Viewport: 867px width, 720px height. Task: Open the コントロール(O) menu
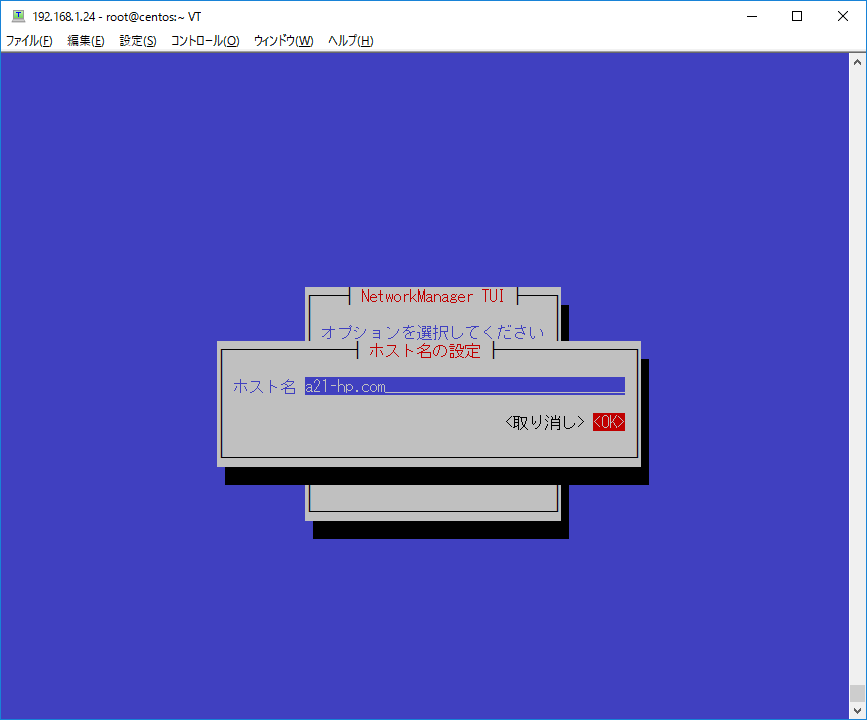point(205,41)
